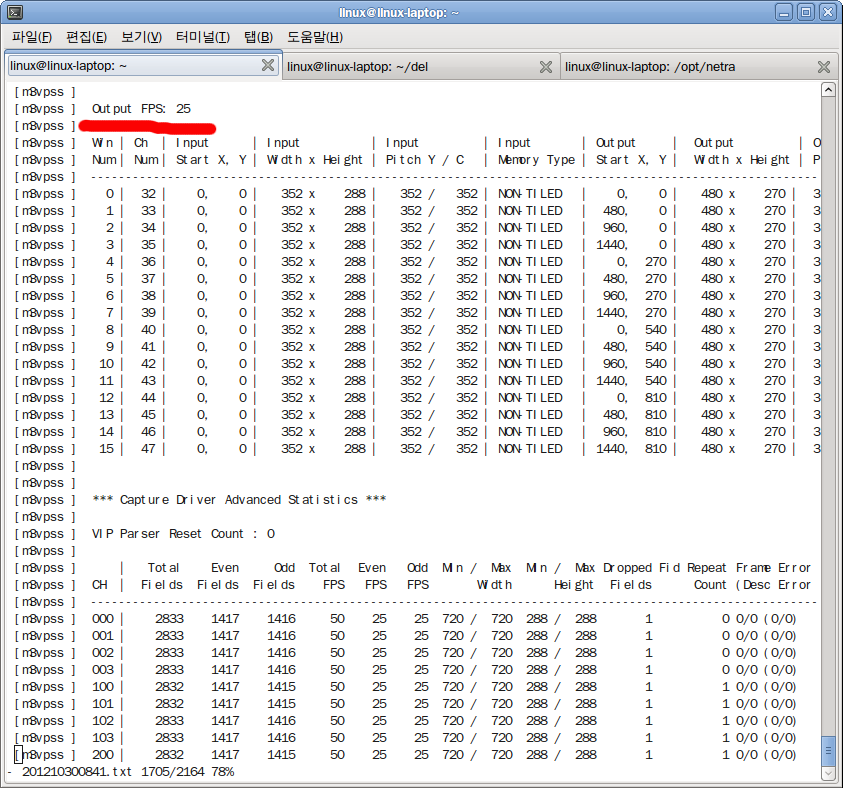This screenshot has width=843, height=788.
Task: Click the 'Output FPS: 25' text
Action: pos(141,109)
